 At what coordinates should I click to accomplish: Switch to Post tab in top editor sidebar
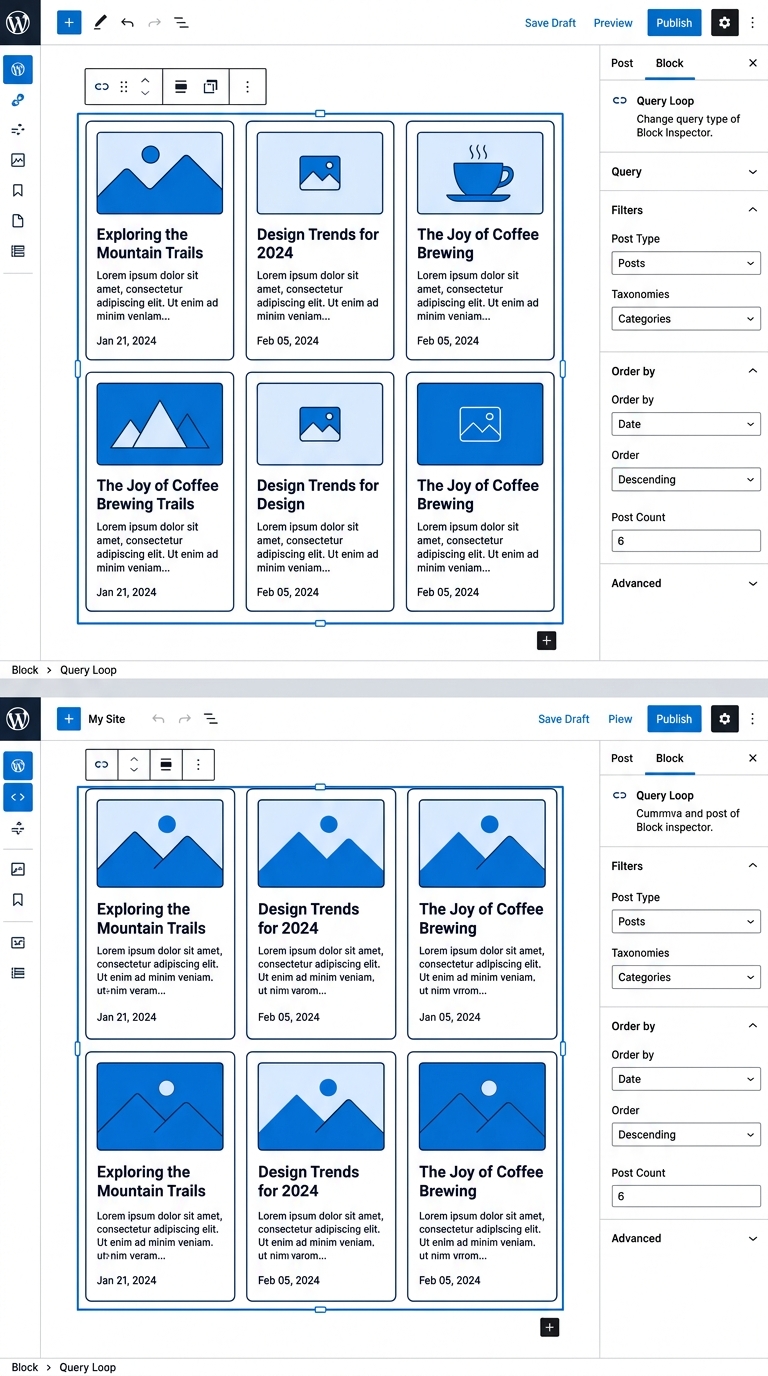[622, 63]
